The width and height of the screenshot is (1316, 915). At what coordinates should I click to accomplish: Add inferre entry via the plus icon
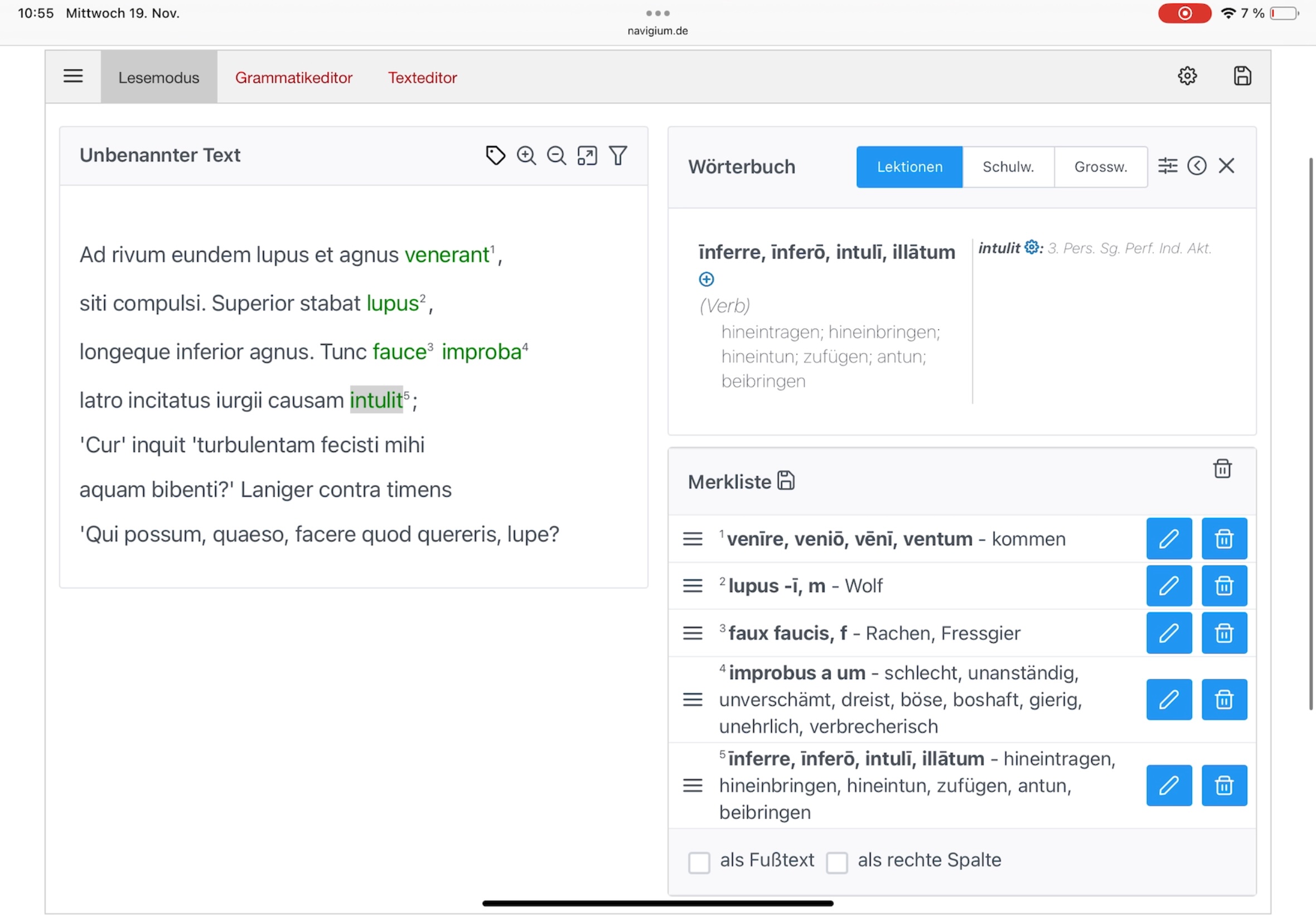(707, 279)
